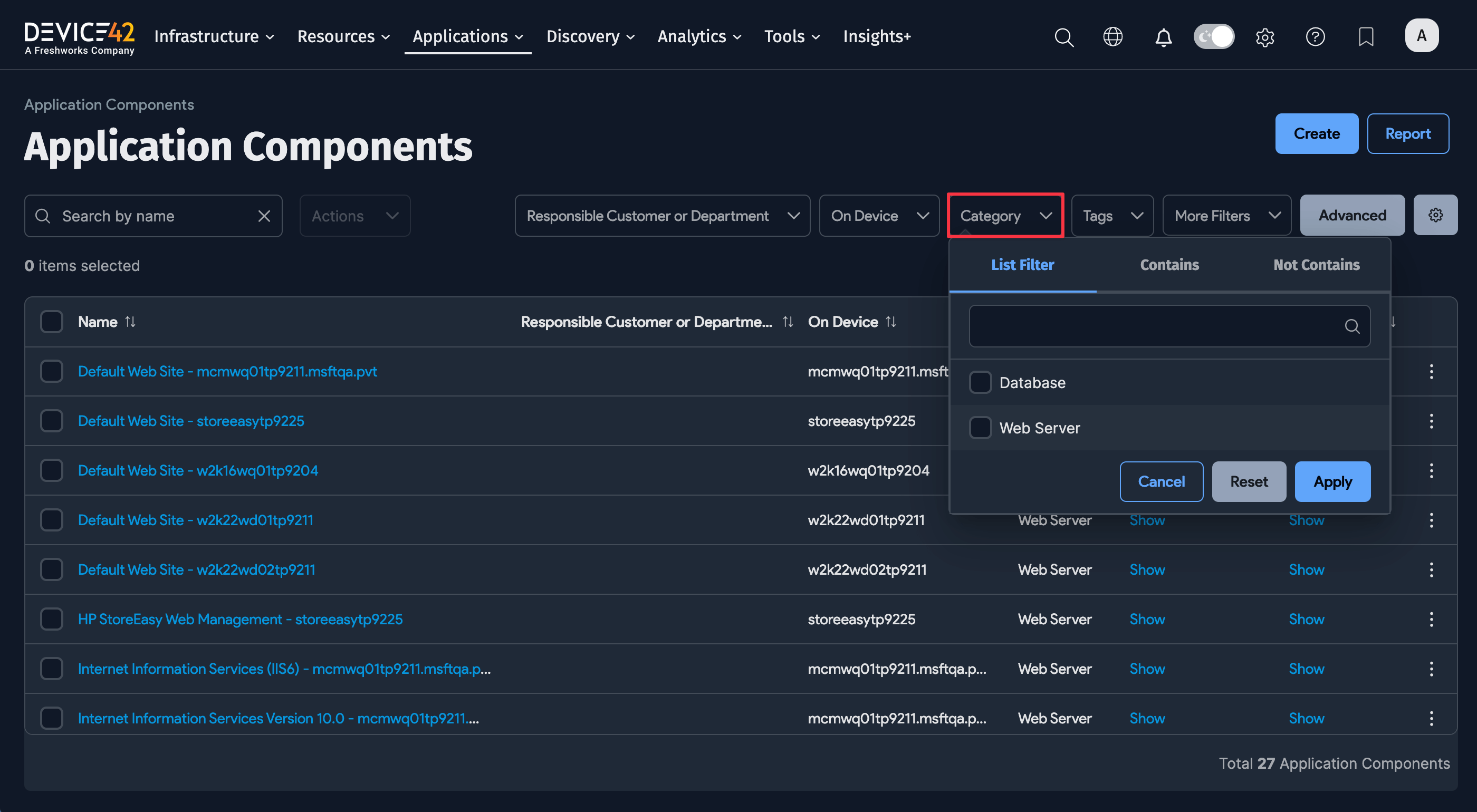Screen dimensions: 1477x812
Task: Open Default Web Site - storeeasytp9225 link
Action: click(x=191, y=421)
